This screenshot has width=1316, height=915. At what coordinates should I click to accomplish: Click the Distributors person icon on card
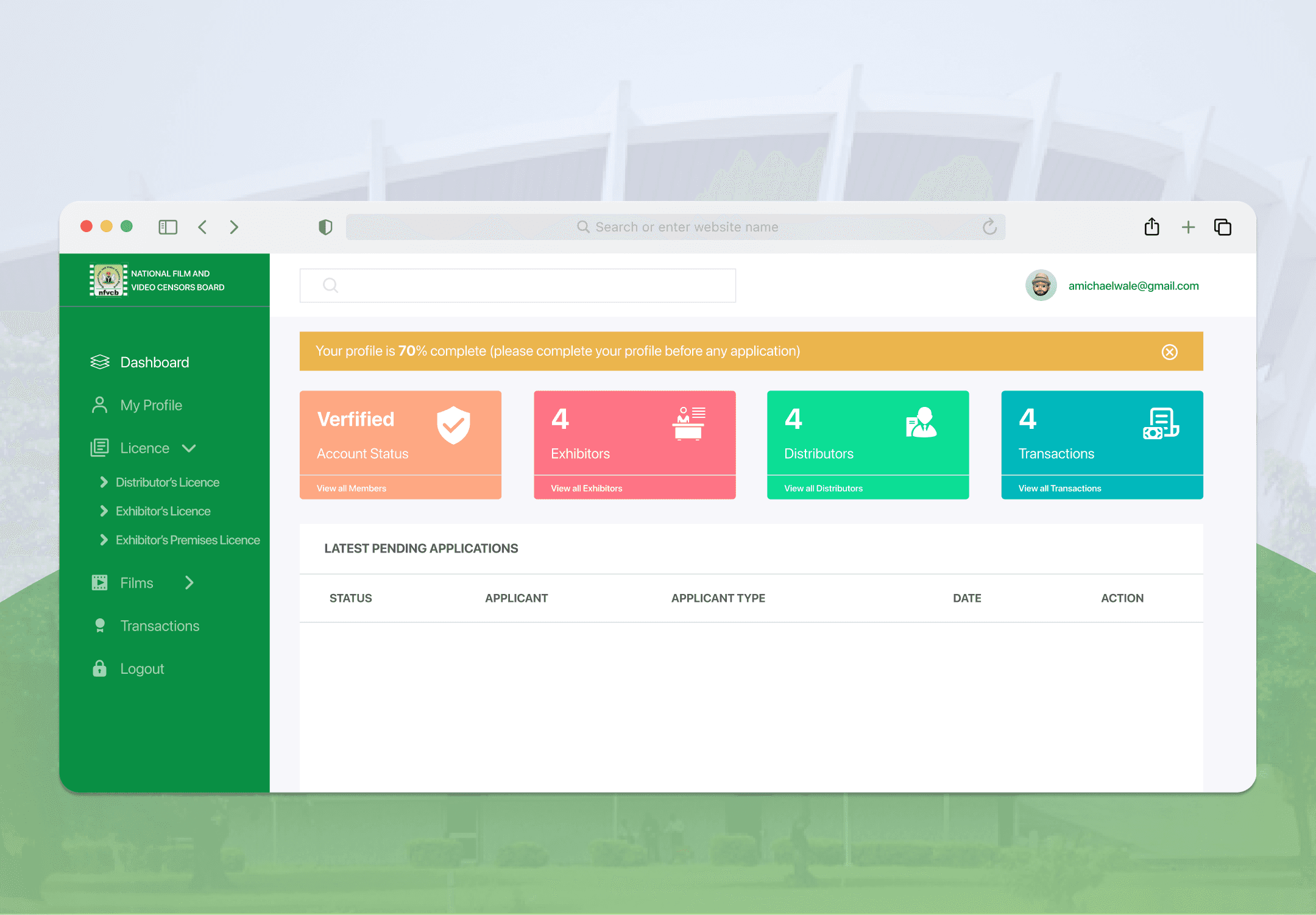pos(921,422)
